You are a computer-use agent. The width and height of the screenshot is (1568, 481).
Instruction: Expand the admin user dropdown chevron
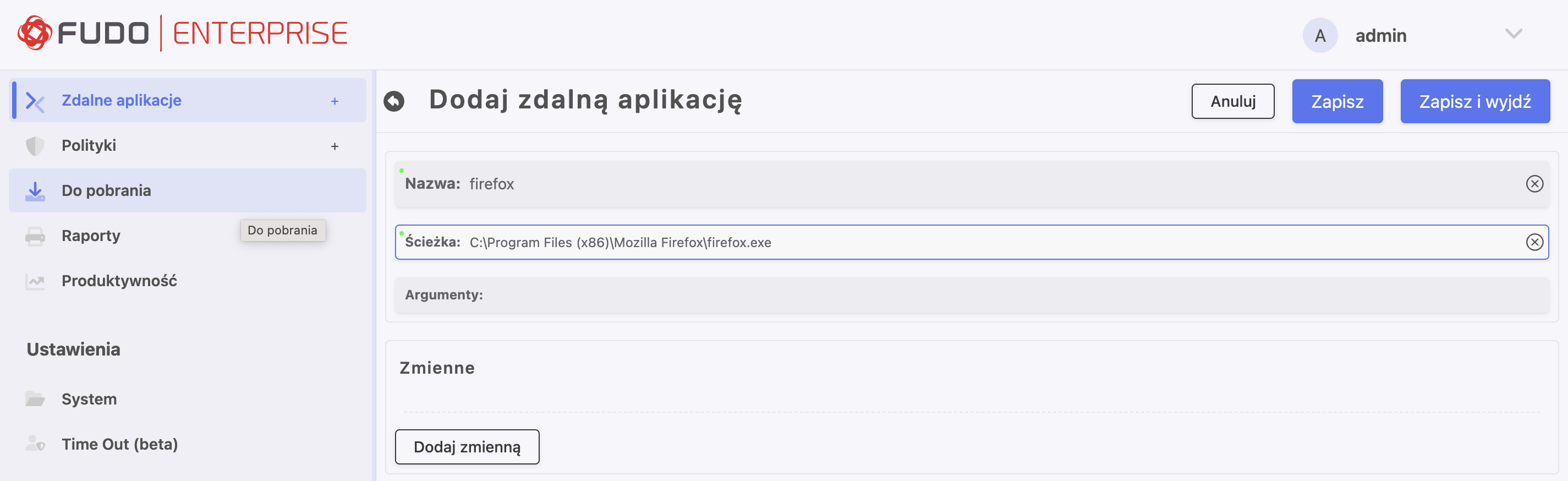pos(1513,34)
